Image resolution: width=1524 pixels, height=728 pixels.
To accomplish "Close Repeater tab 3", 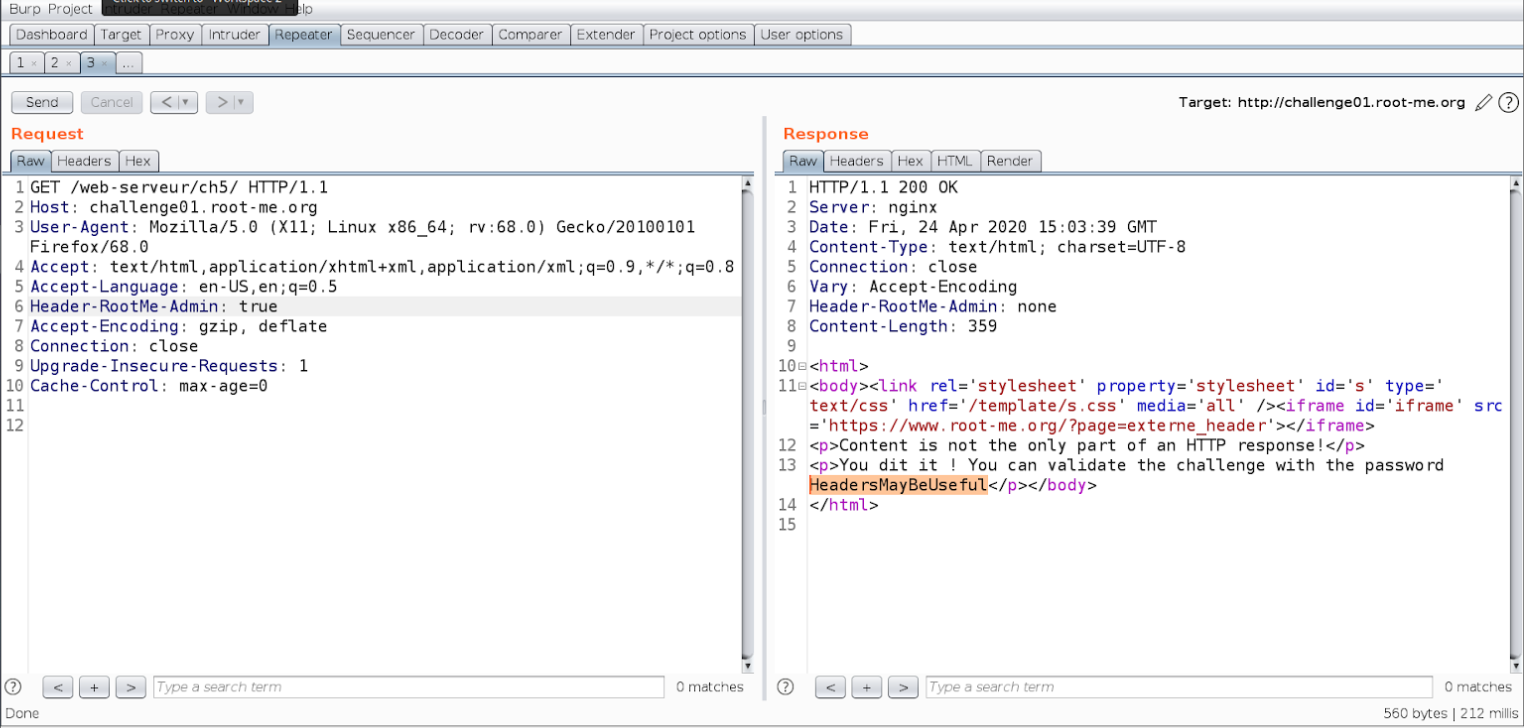I will pyautogui.click(x=104, y=63).
